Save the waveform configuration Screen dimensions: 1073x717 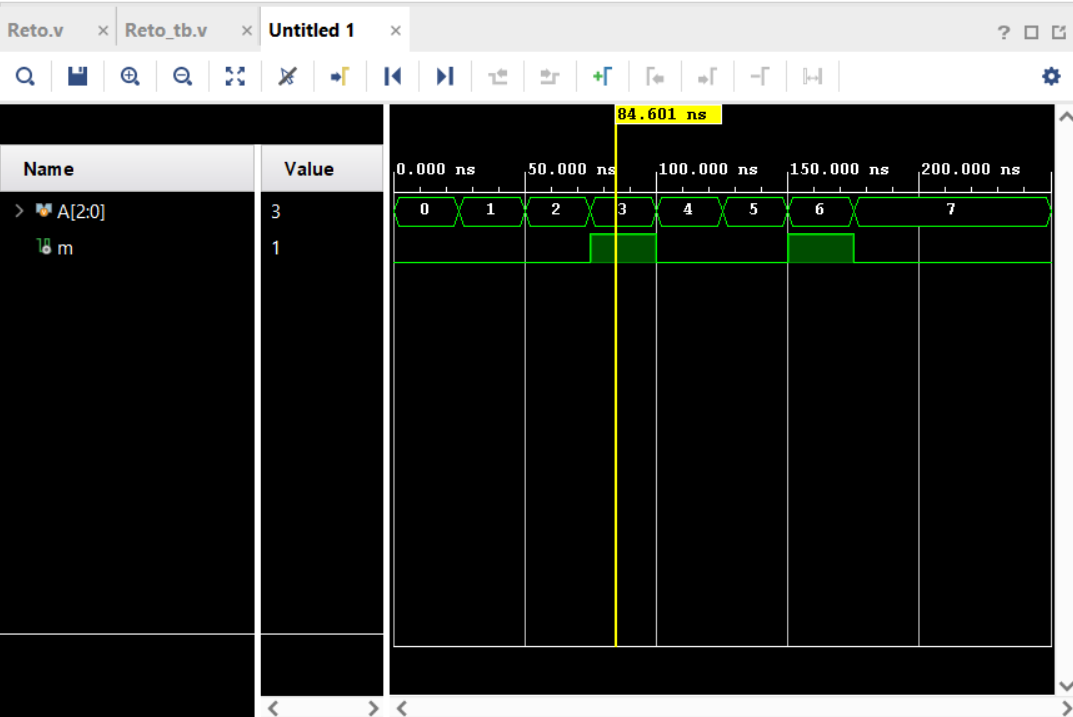pyautogui.click(x=78, y=76)
